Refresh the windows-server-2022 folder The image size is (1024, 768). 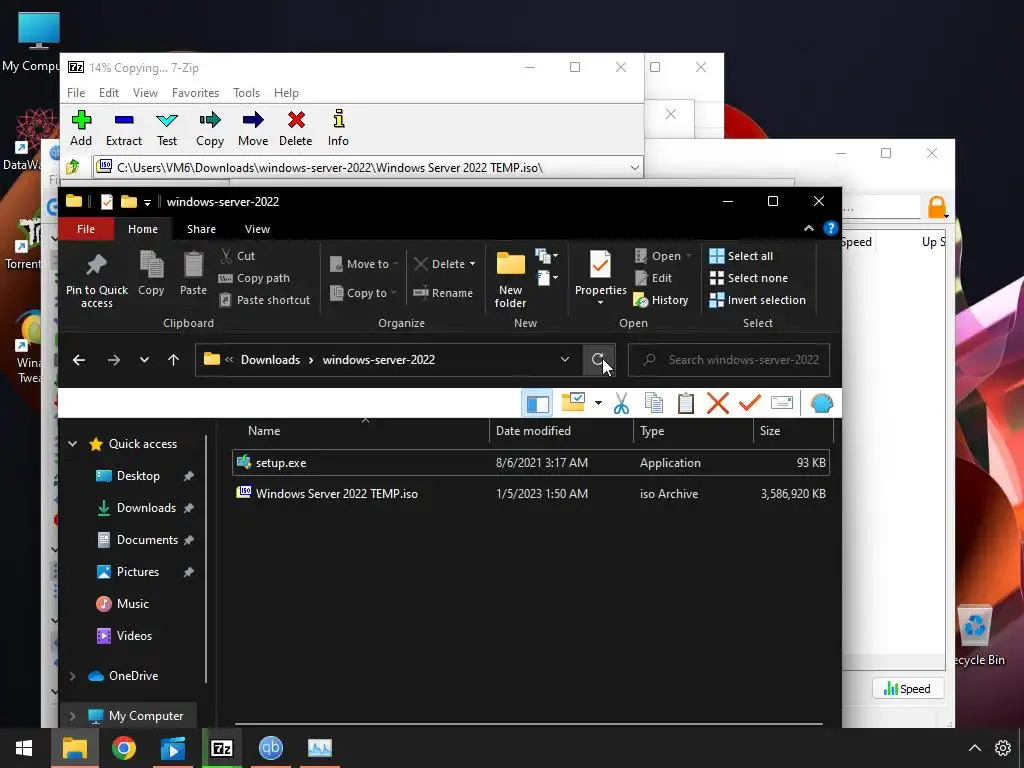[x=598, y=359]
